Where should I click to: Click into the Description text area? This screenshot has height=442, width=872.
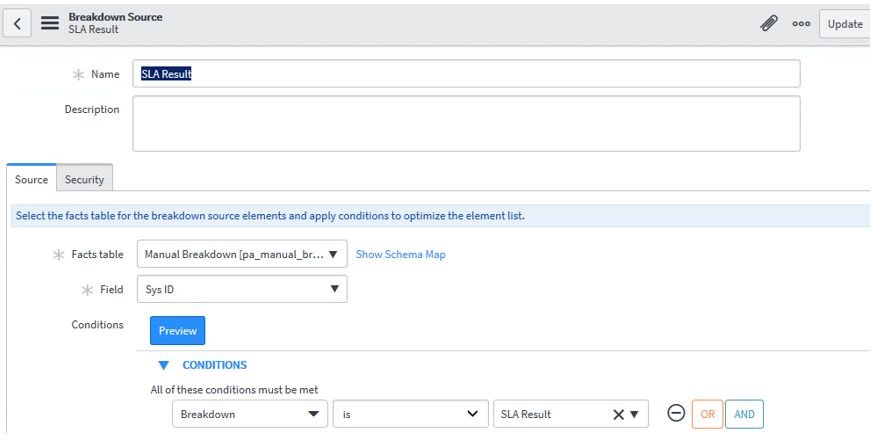coord(466,123)
